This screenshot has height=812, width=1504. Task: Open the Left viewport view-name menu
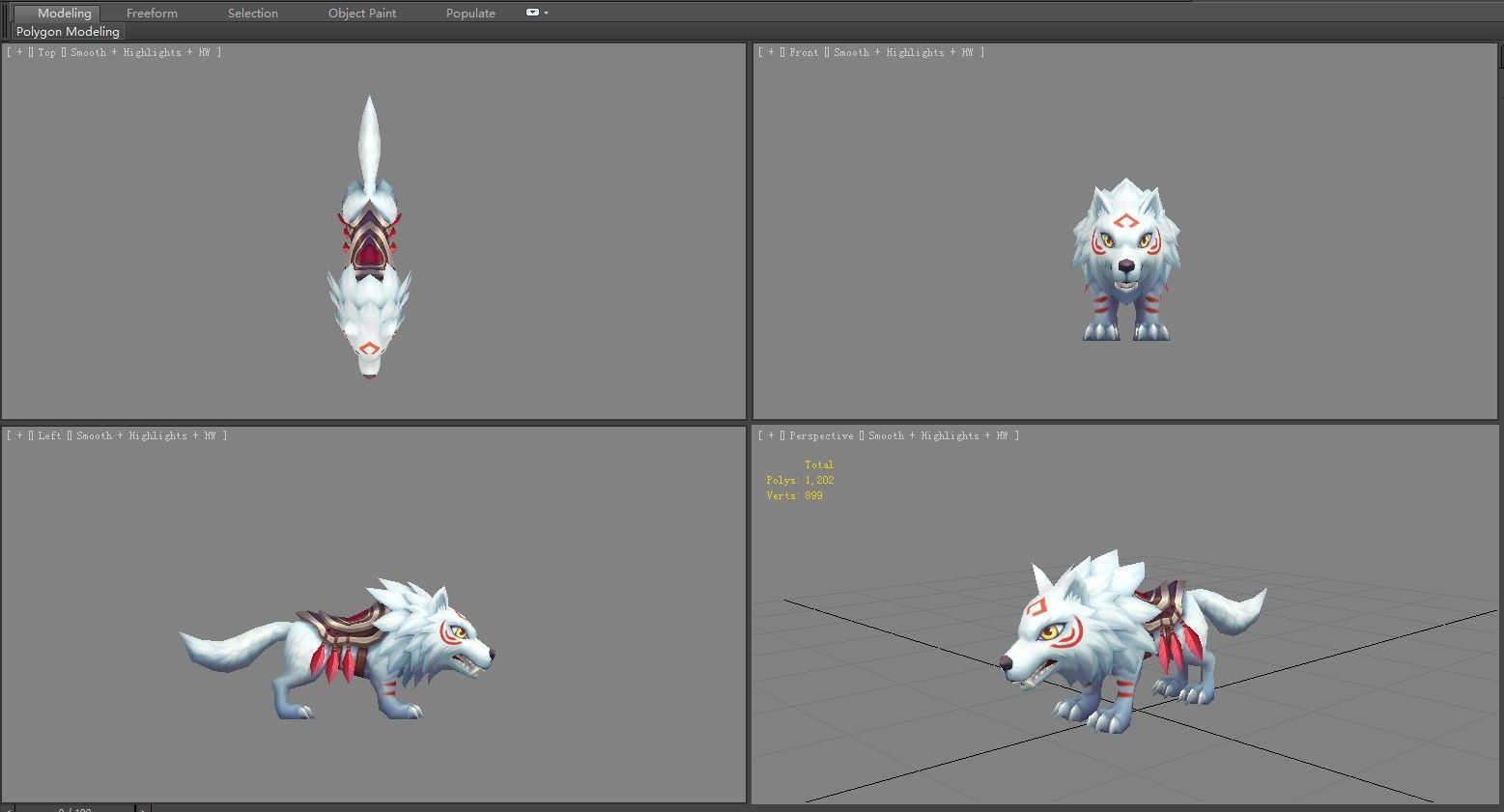49,435
